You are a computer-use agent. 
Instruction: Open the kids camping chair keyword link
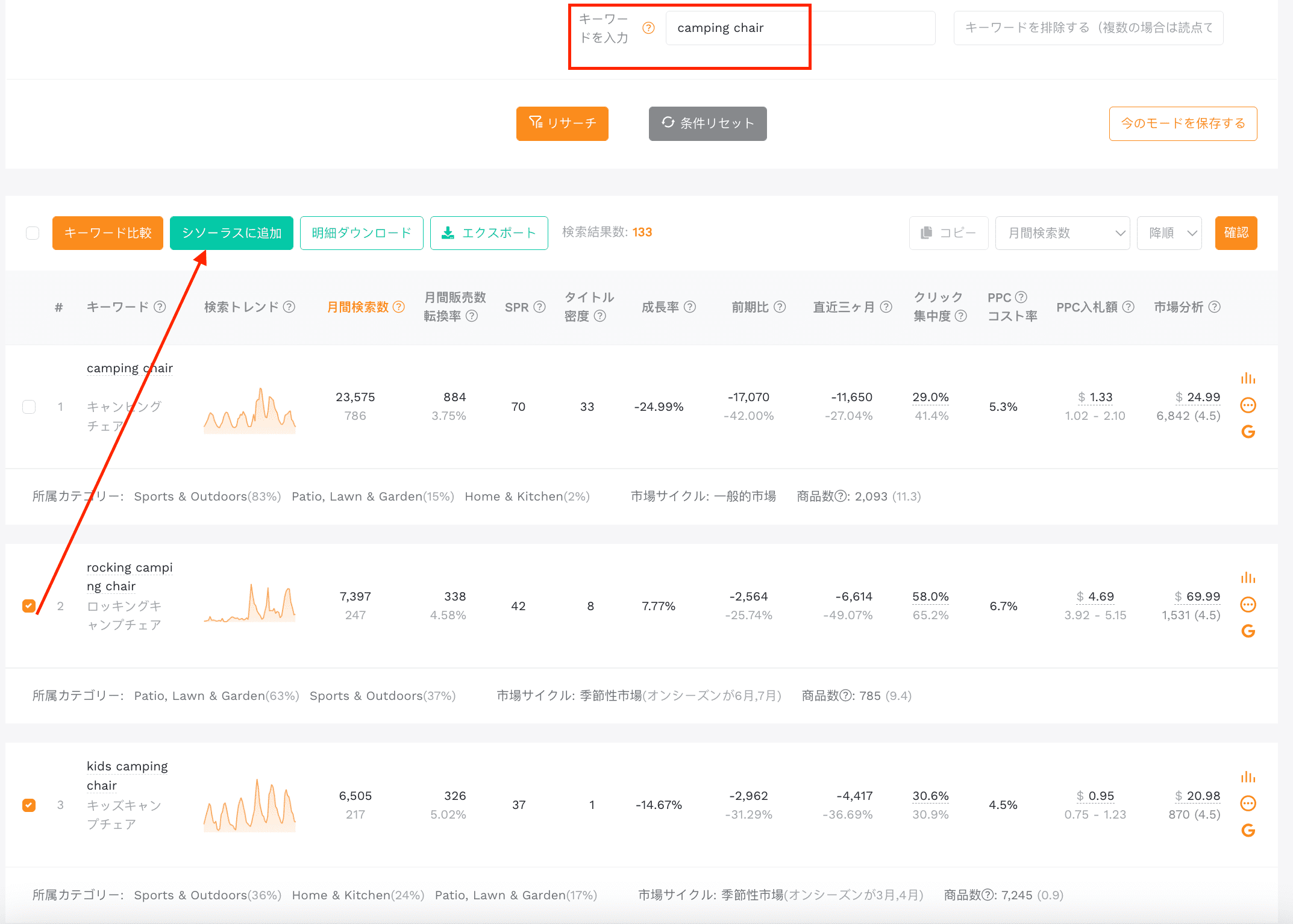[x=127, y=776]
